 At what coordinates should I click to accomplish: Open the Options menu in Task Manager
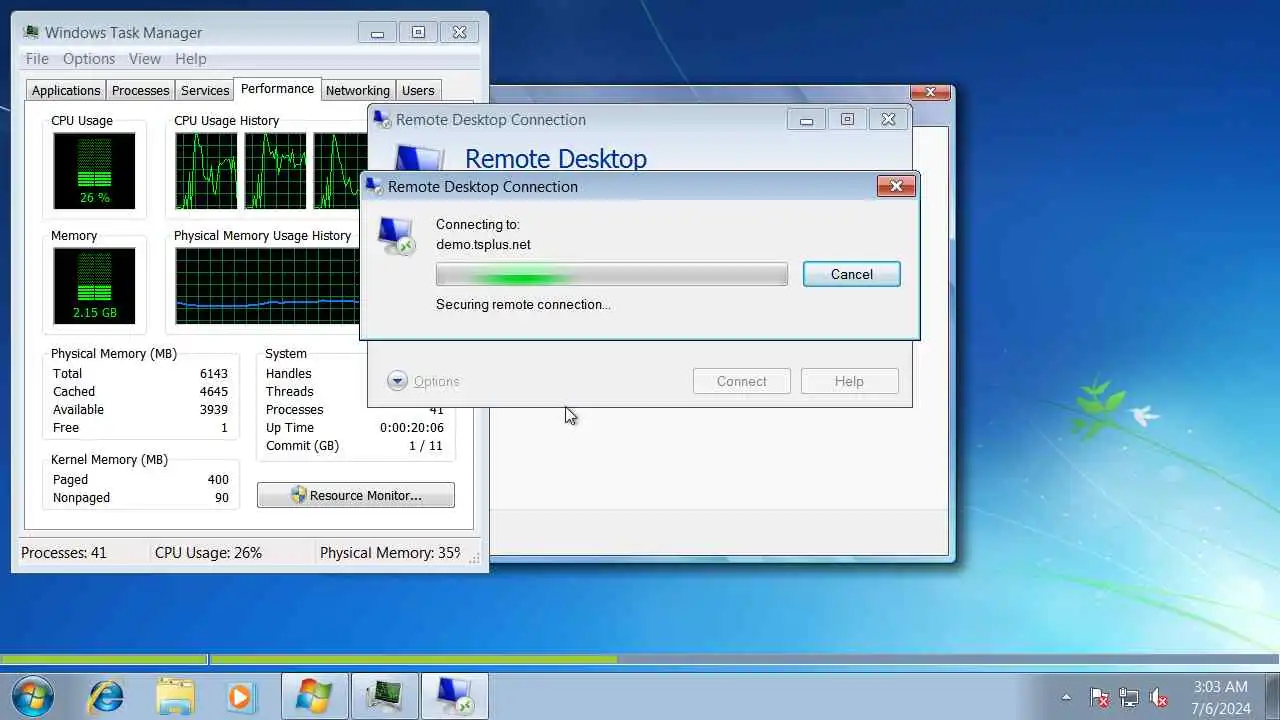tap(89, 59)
